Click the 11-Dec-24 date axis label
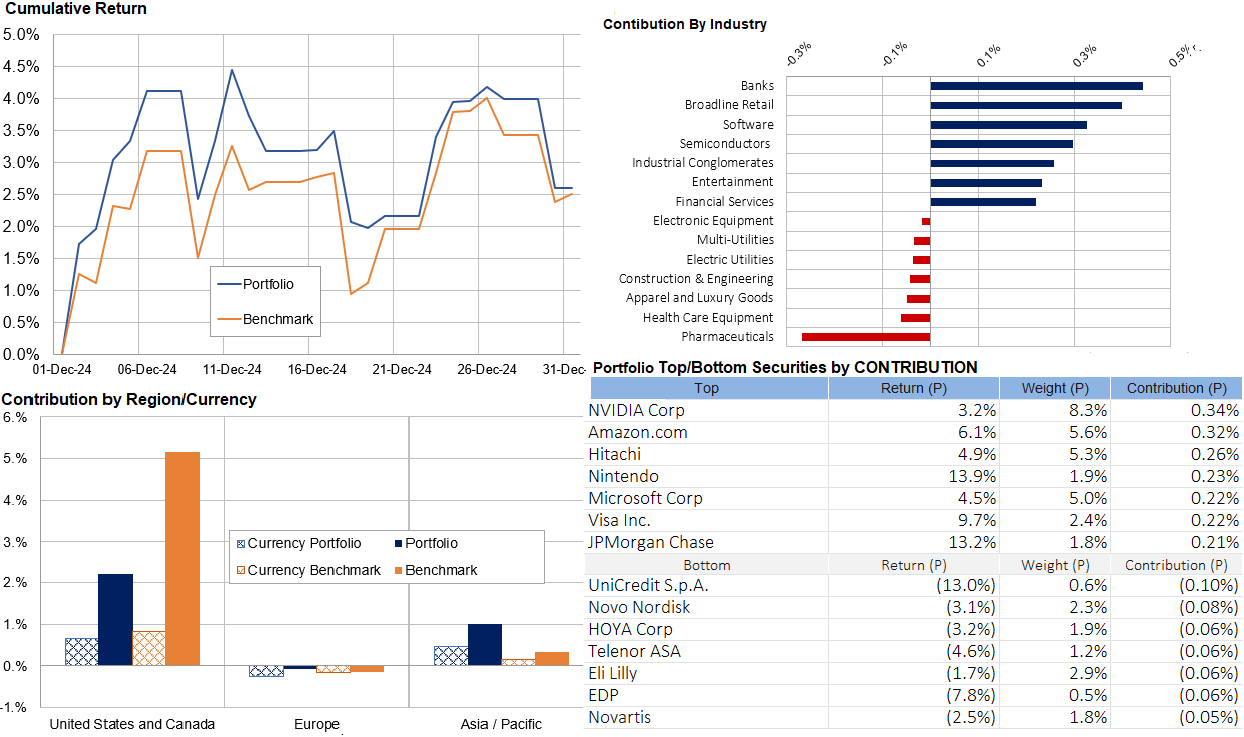Screen dimensions: 1244x737 [x=232, y=369]
